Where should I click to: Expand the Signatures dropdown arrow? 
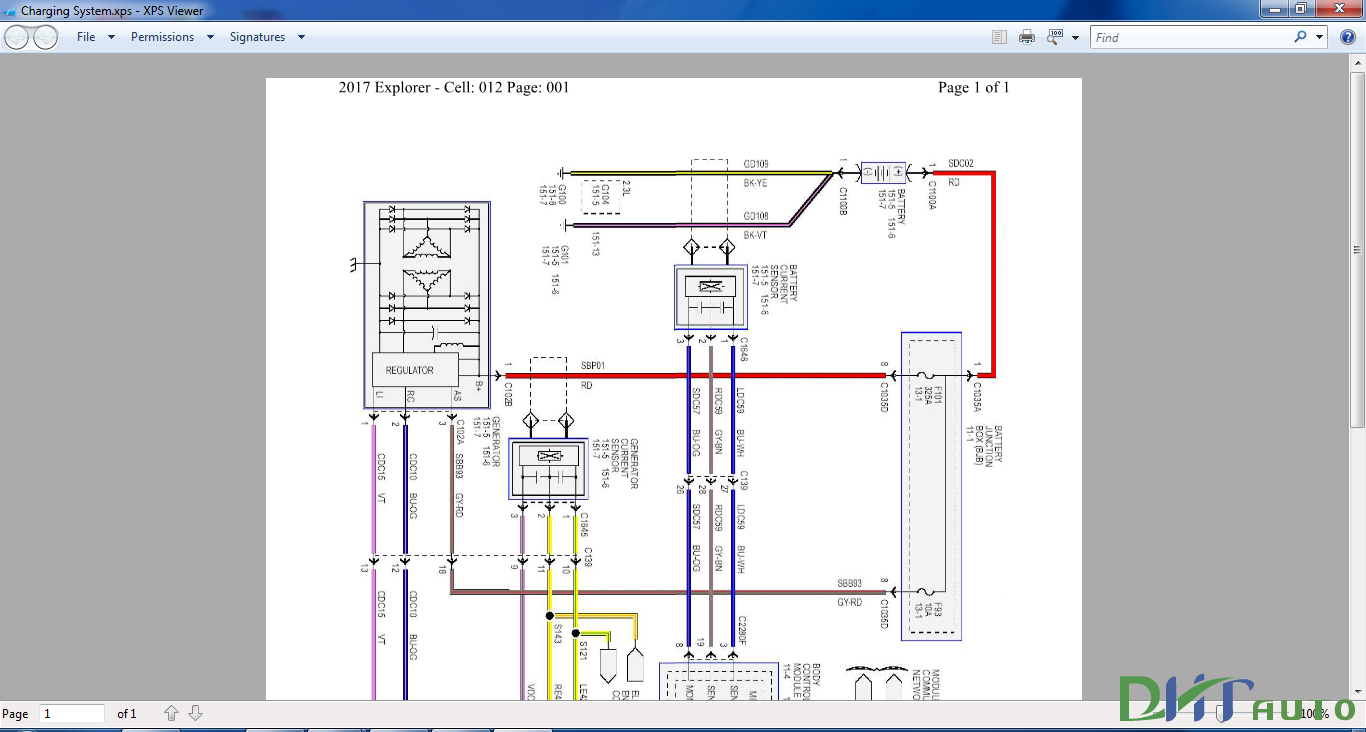coord(301,38)
